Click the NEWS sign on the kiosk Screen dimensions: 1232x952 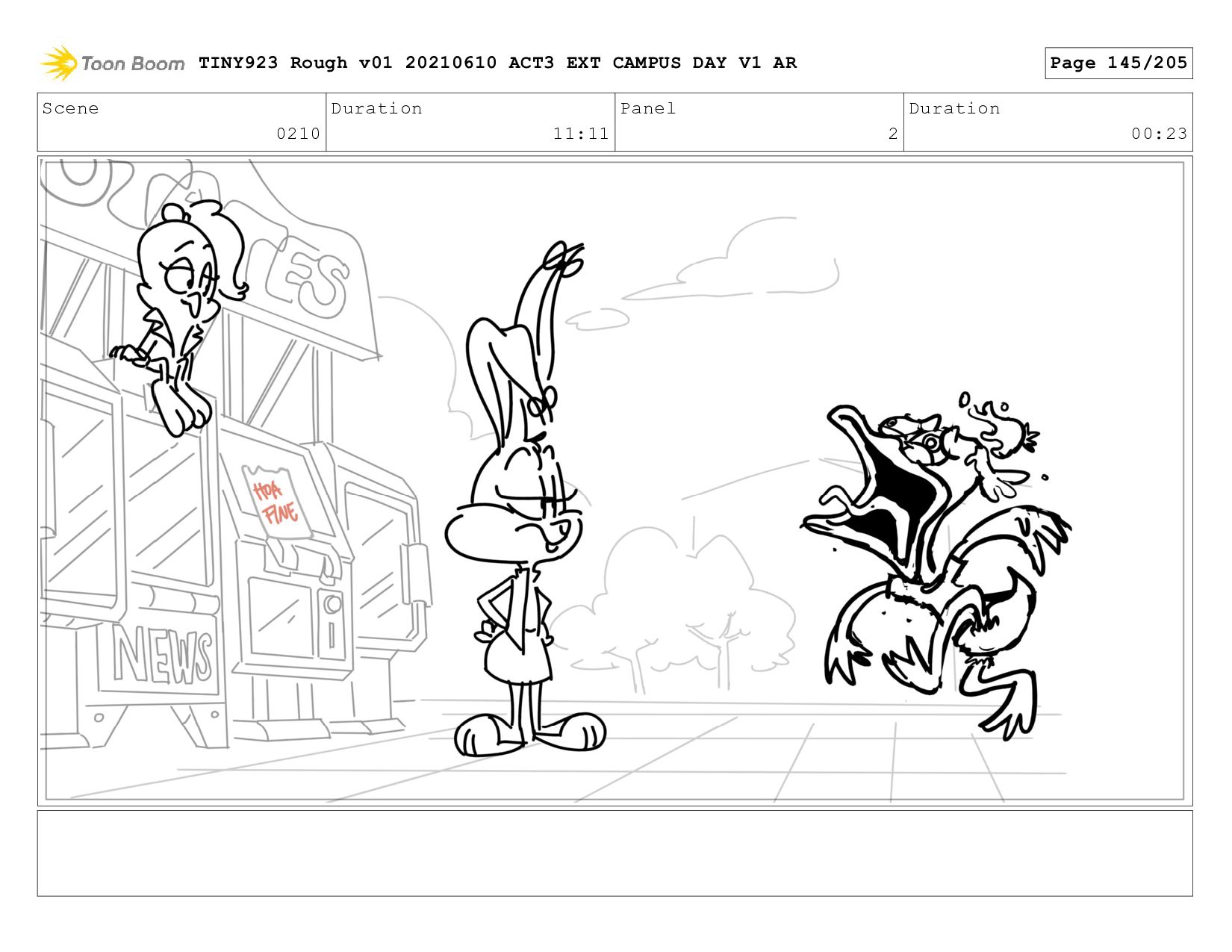[x=163, y=656]
